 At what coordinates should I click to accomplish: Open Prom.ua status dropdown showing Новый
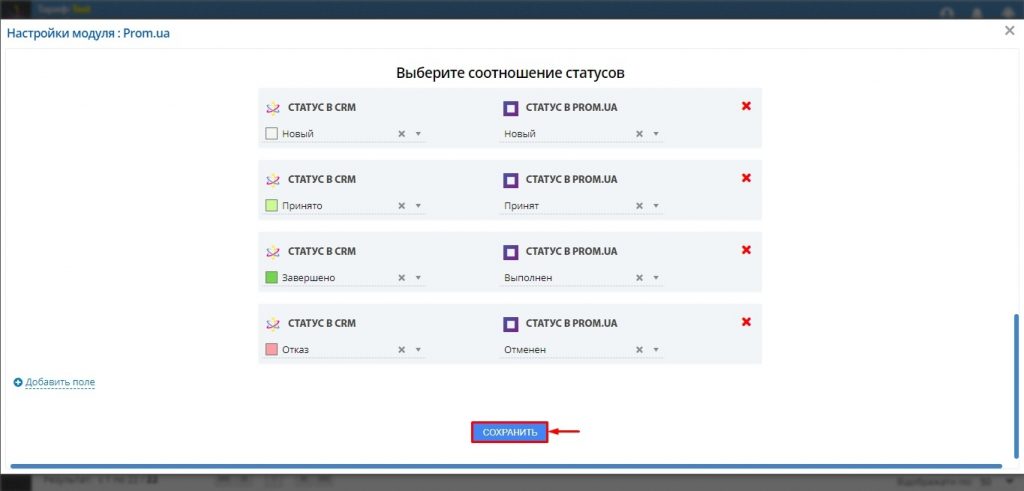[x=656, y=134]
